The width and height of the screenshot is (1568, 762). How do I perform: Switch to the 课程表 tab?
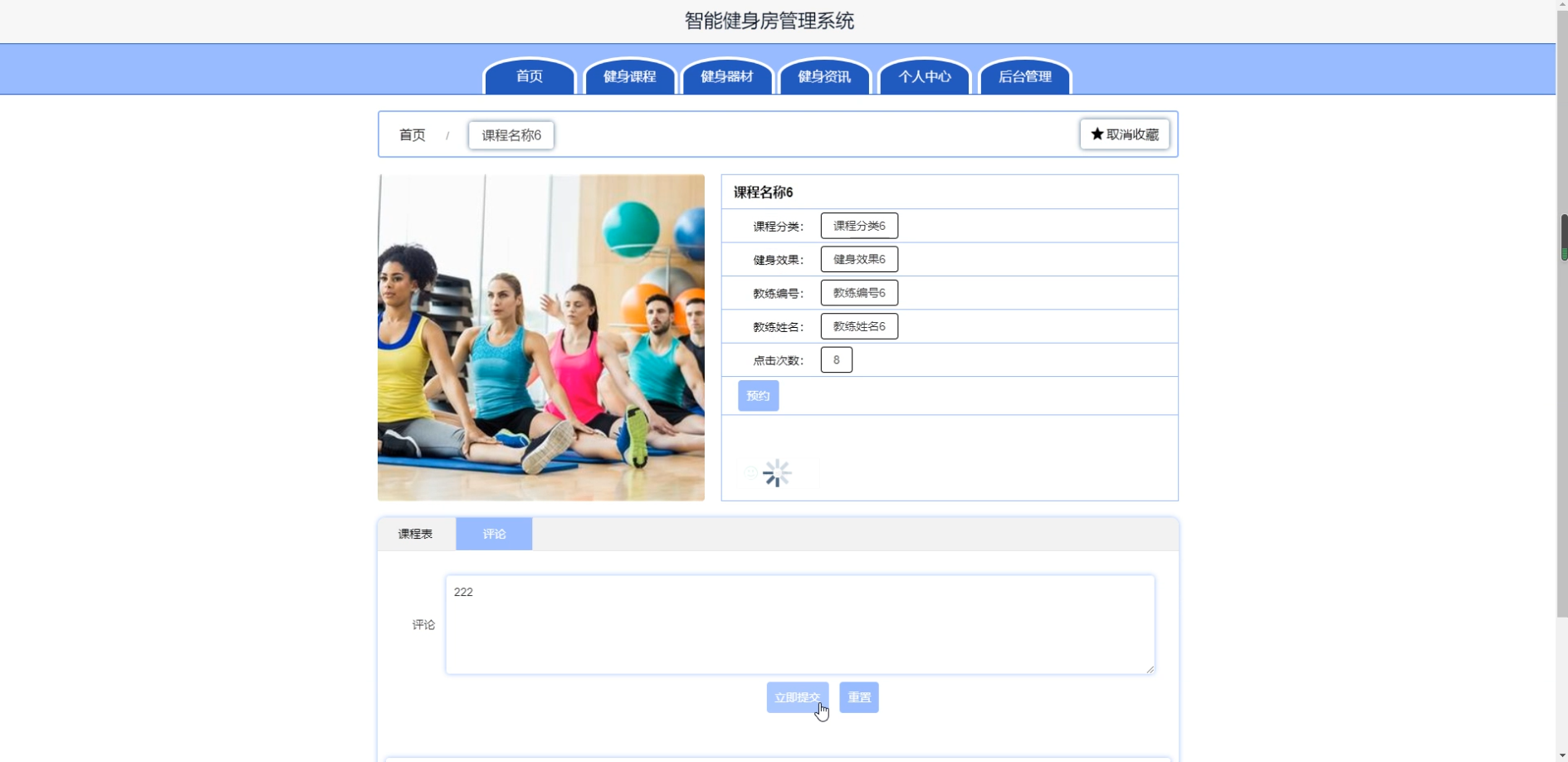[x=415, y=534]
